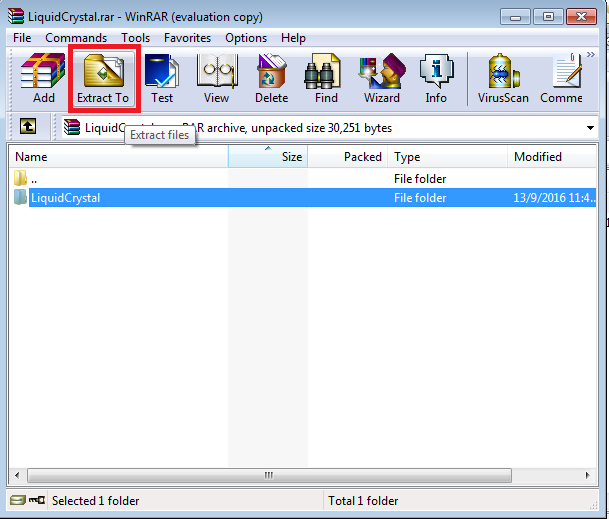Launch the Wizard icon
This screenshot has width=609, height=519.
(x=382, y=70)
